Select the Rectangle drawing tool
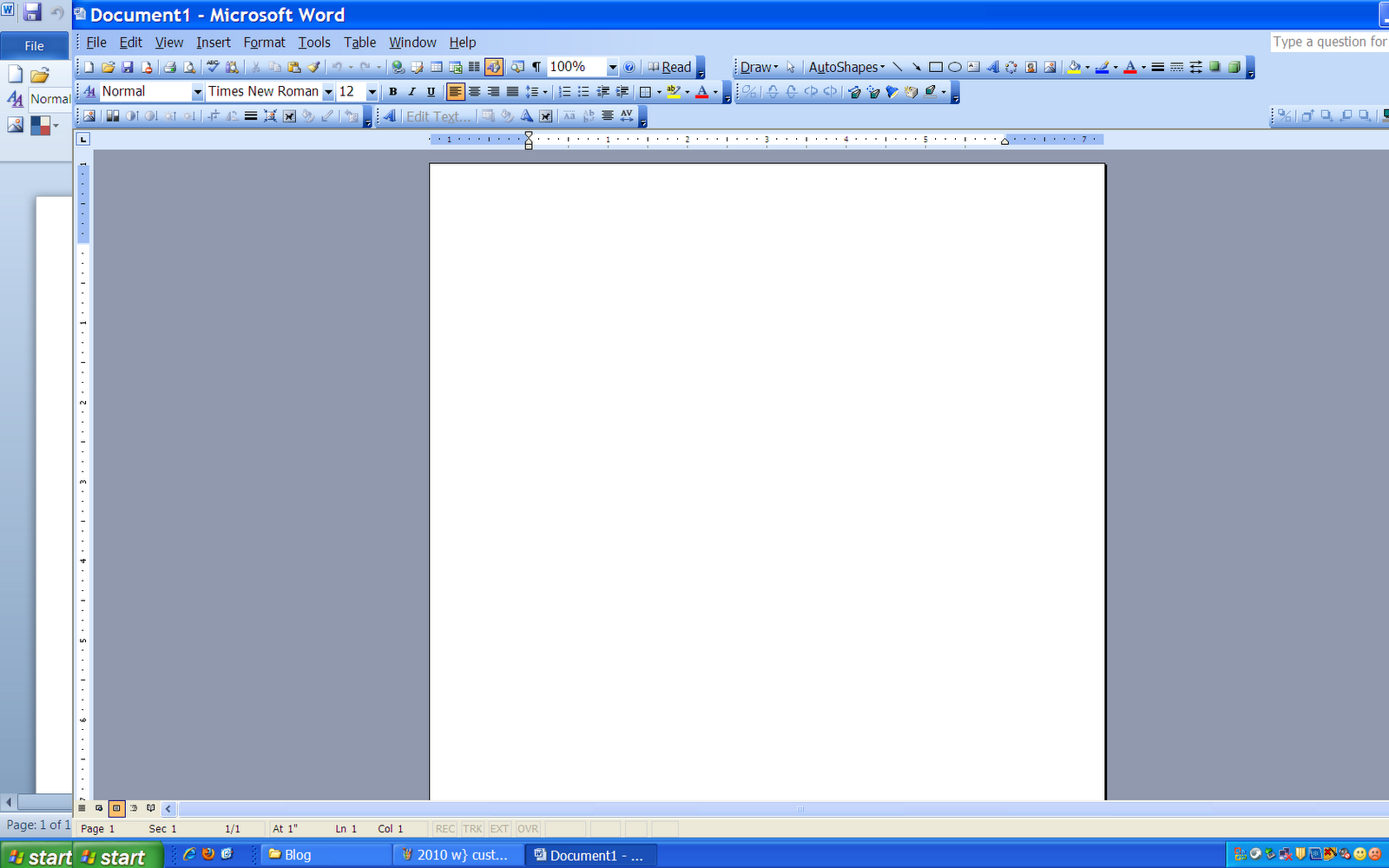The width and height of the screenshot is (1389, 868). click(935, 67)
